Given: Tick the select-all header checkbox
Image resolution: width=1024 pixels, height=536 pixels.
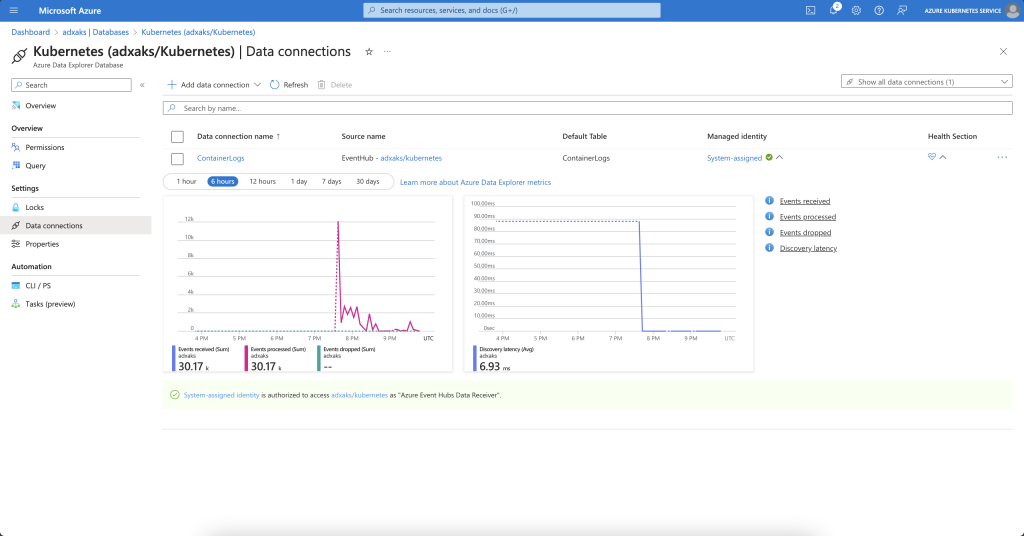Looking at the screenshot, I should click(x=177, y=136).
